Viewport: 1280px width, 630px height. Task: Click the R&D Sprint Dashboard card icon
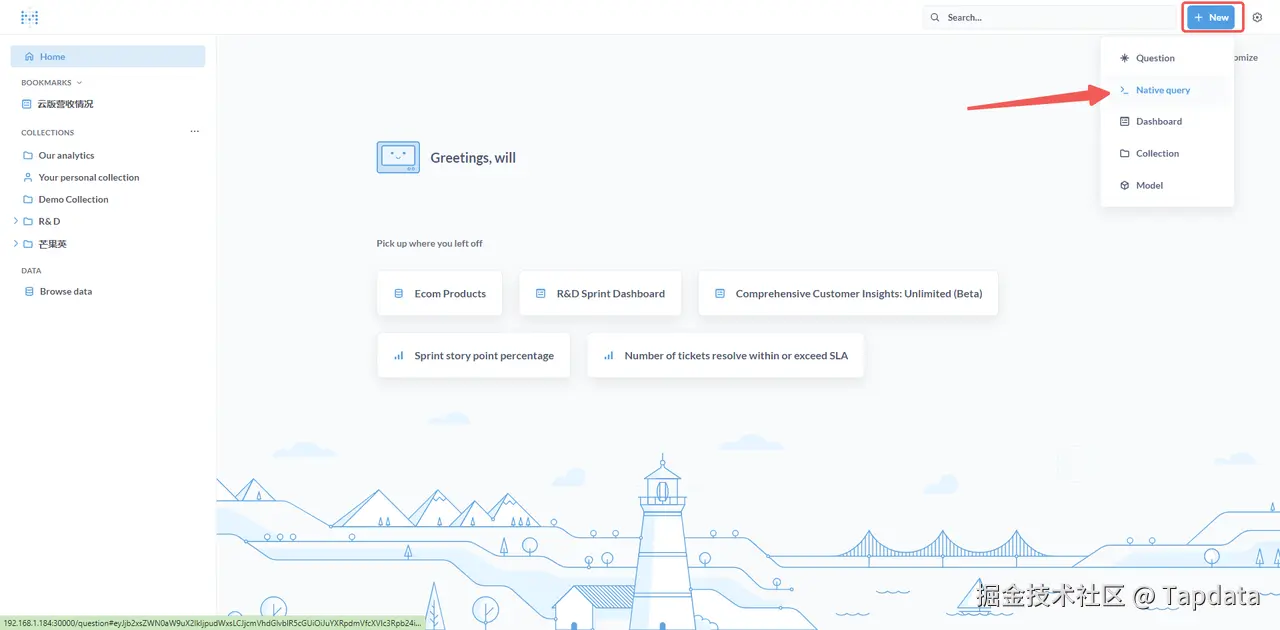click(541, 294)
